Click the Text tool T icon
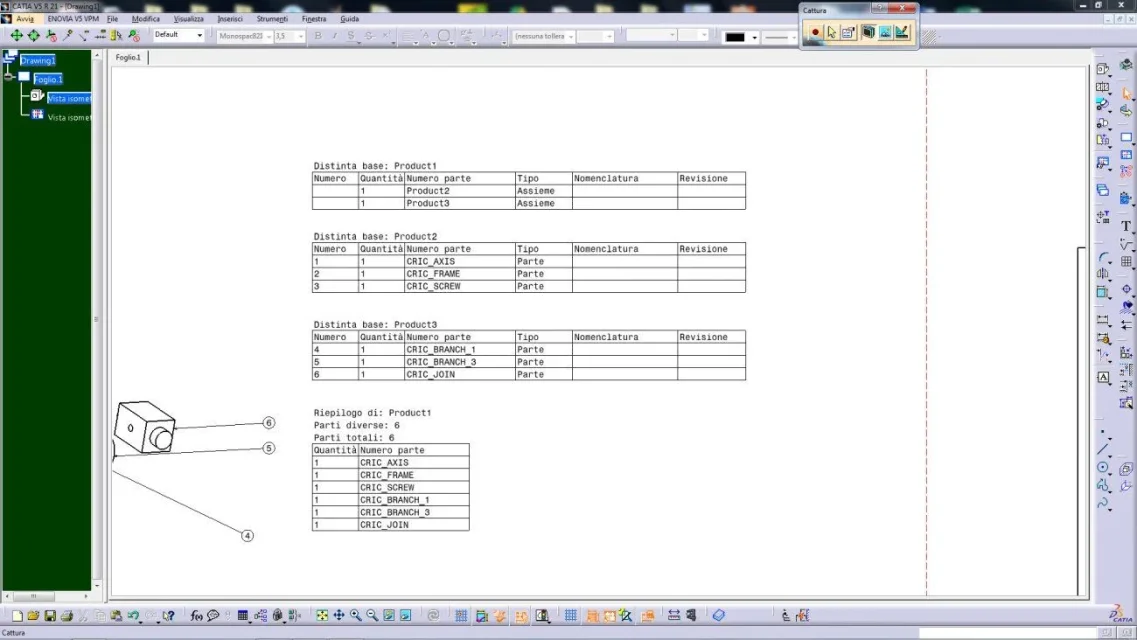The height and width of the screenshot is (640, 1137). click(x=1125, y=226)
